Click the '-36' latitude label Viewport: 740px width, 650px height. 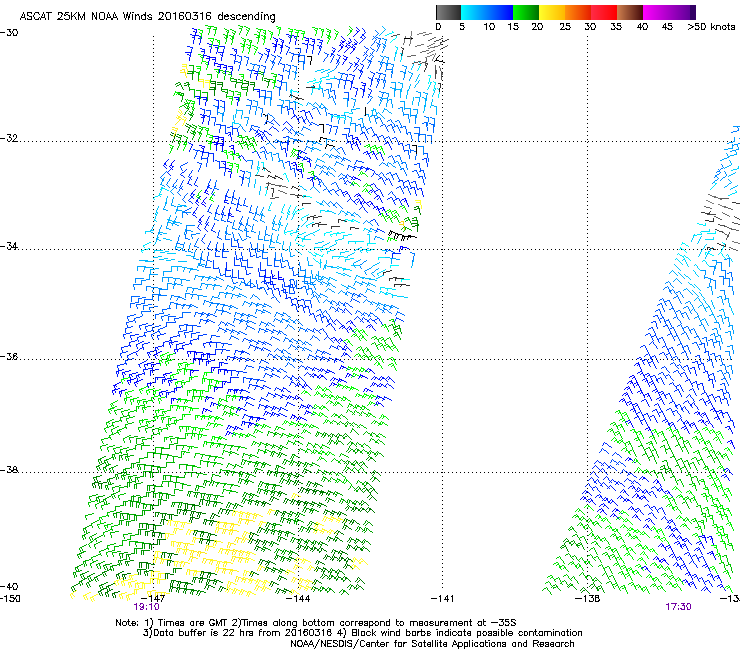pos(9,356)
